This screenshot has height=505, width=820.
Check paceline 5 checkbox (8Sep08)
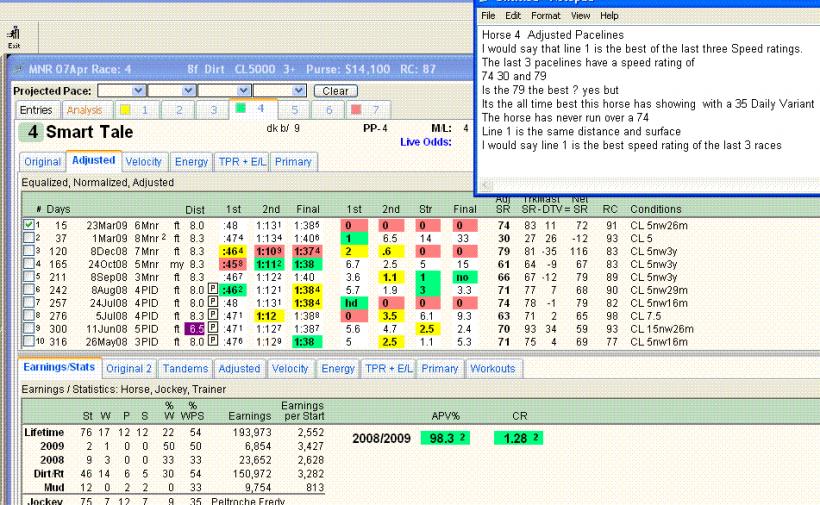pyautogui.click(x=29, y=277)
